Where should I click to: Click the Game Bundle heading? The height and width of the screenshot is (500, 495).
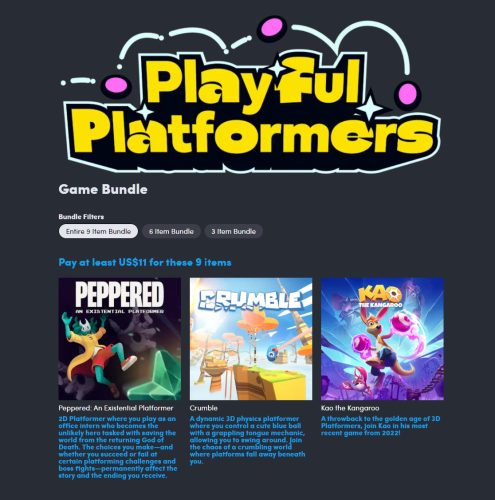point(103,189)
